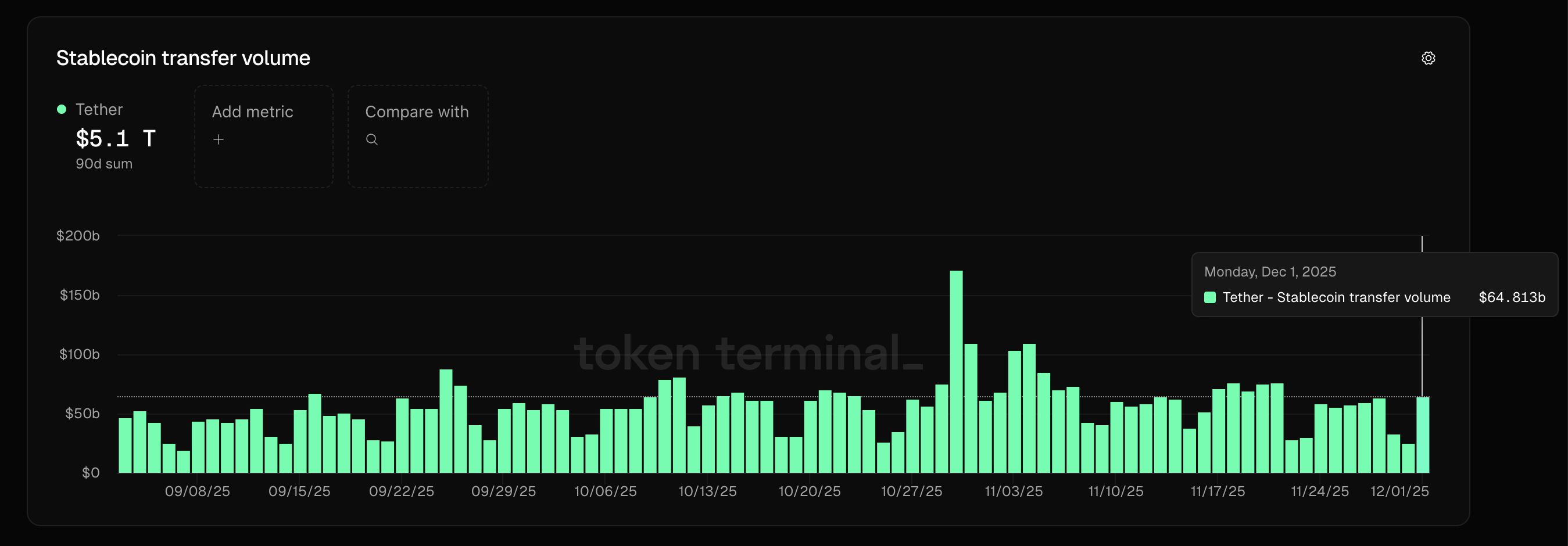Click the tallest green bar on the chart
Screen dimensions: 1568x546
point(956,371)
